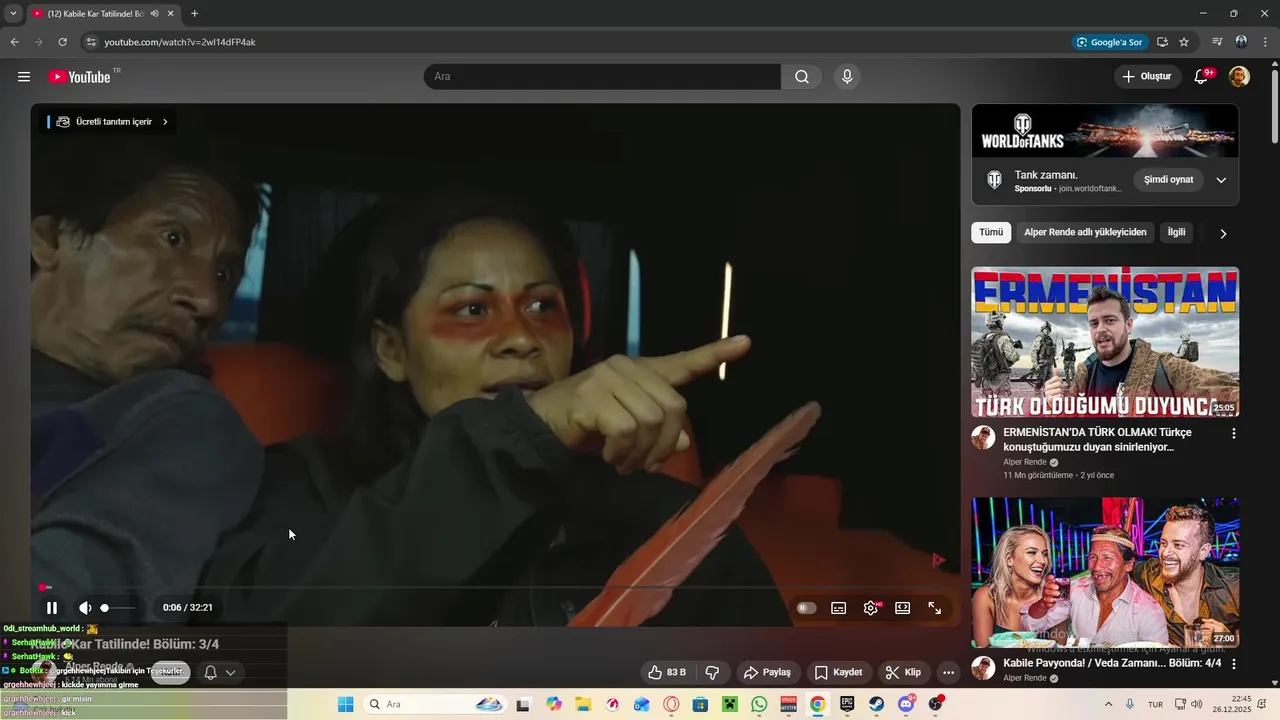The width and height of the screenshot is (1280, 720).
Task: Click the magnifier search button
Action: pyautogui.click(x=802, y=77)
